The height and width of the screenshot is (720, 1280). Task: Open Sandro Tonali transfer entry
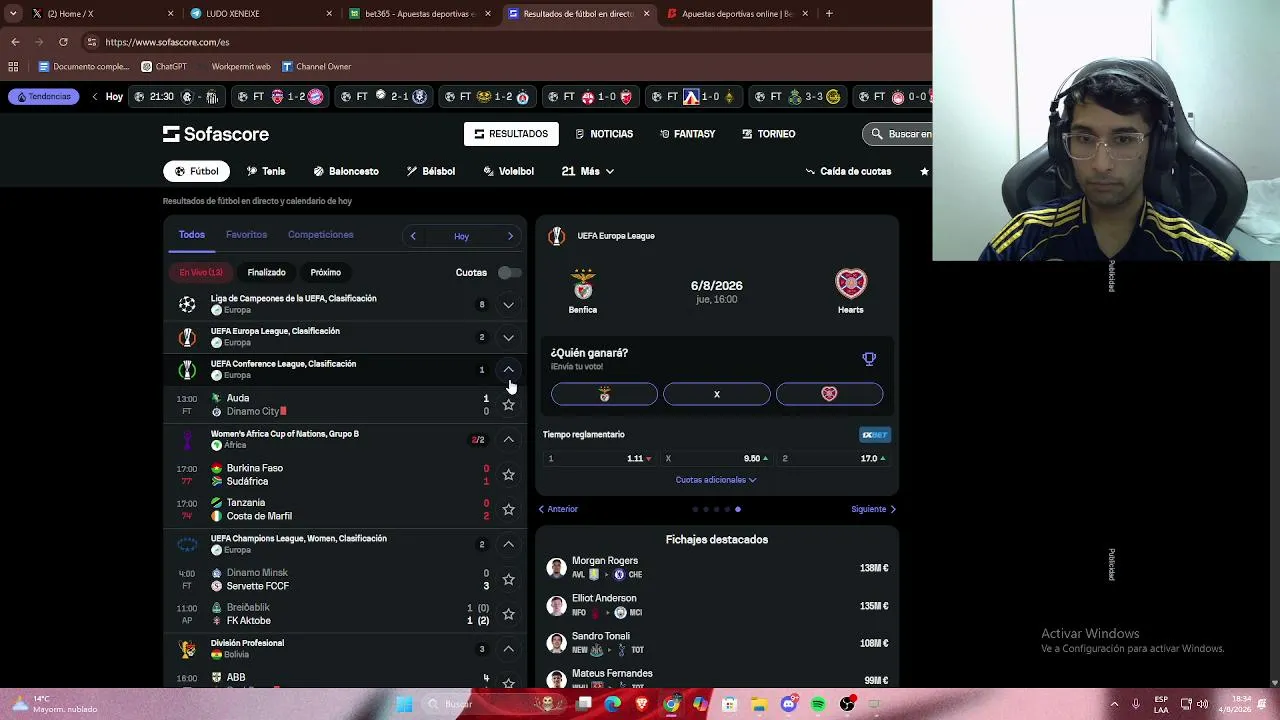click(x=717, y=643)
